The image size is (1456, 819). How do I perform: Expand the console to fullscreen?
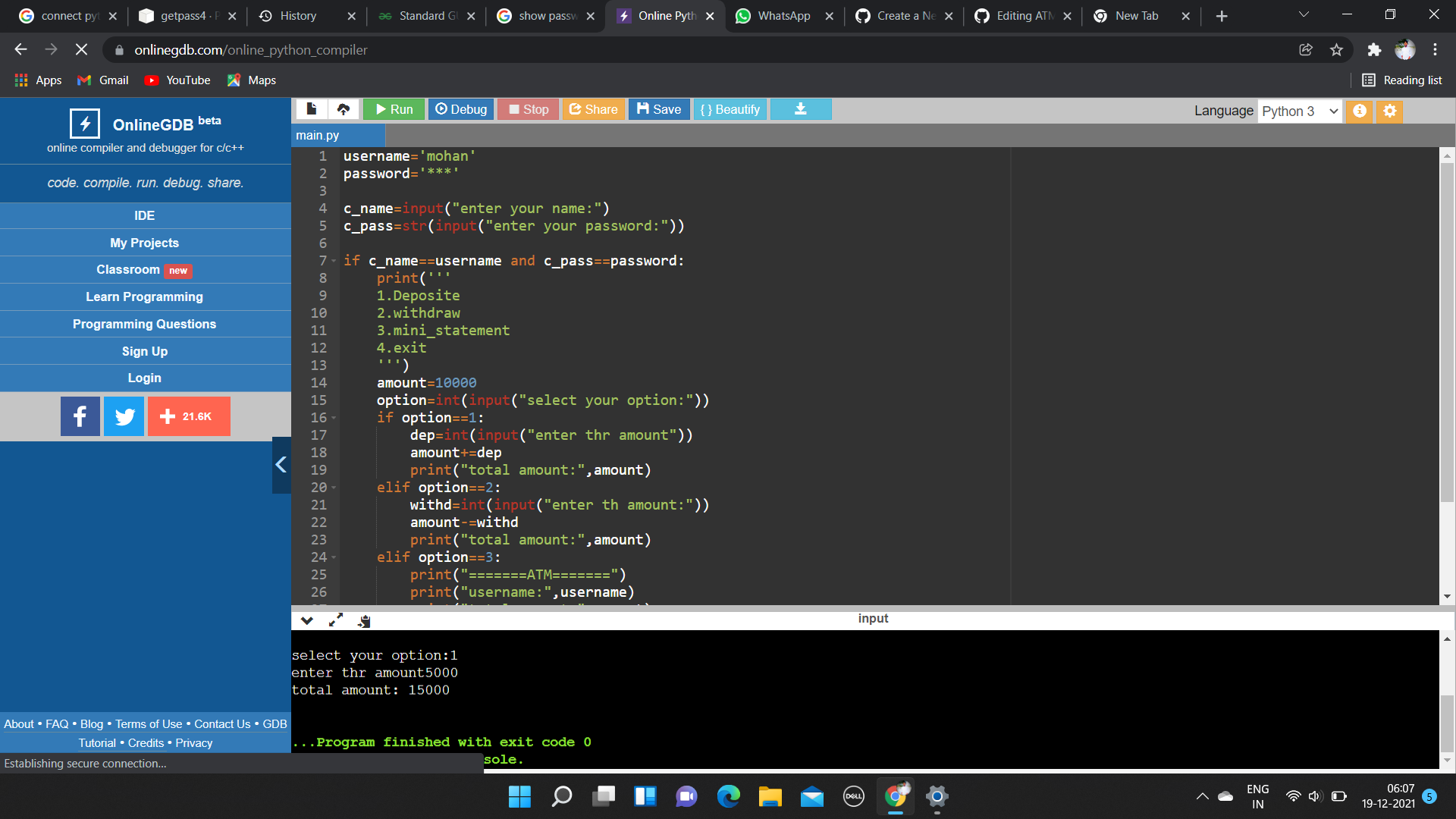pyautogui.click(x=335, y=620)
